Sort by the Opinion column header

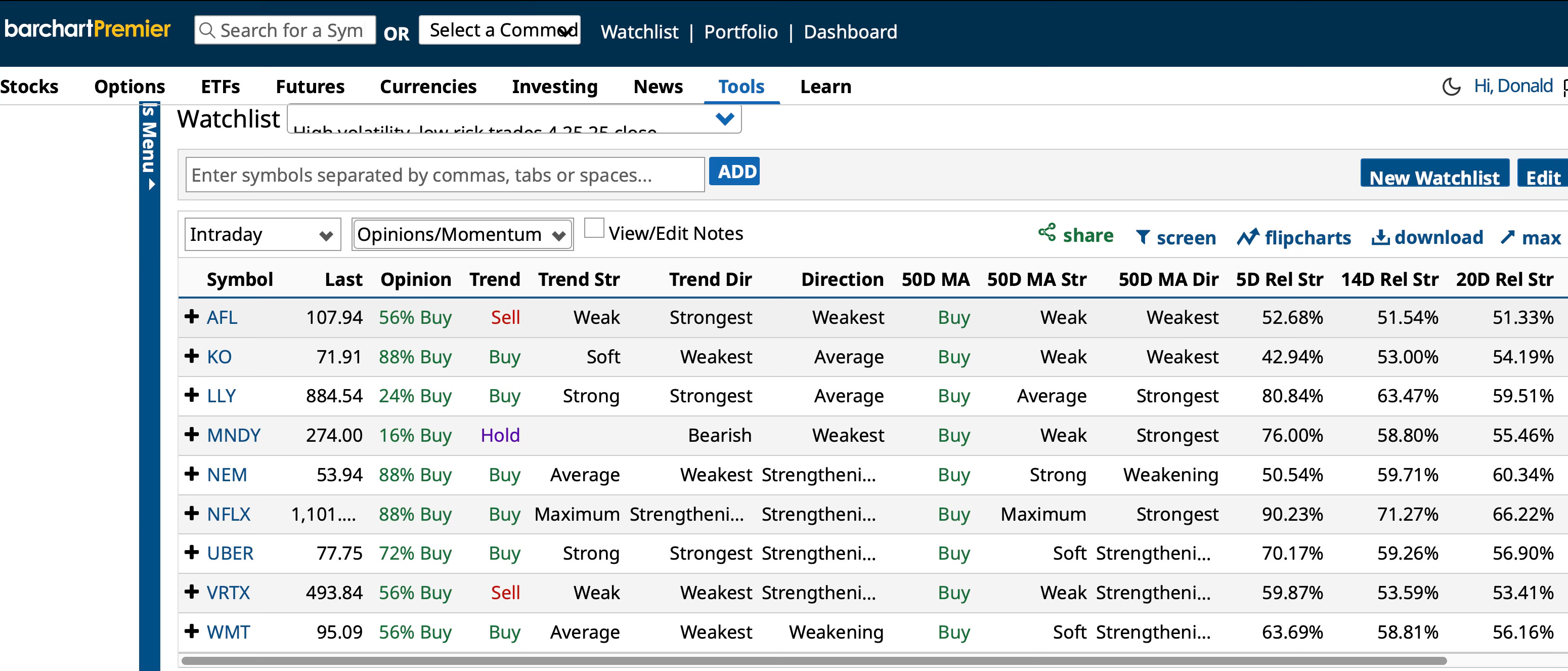pos(416,279)
